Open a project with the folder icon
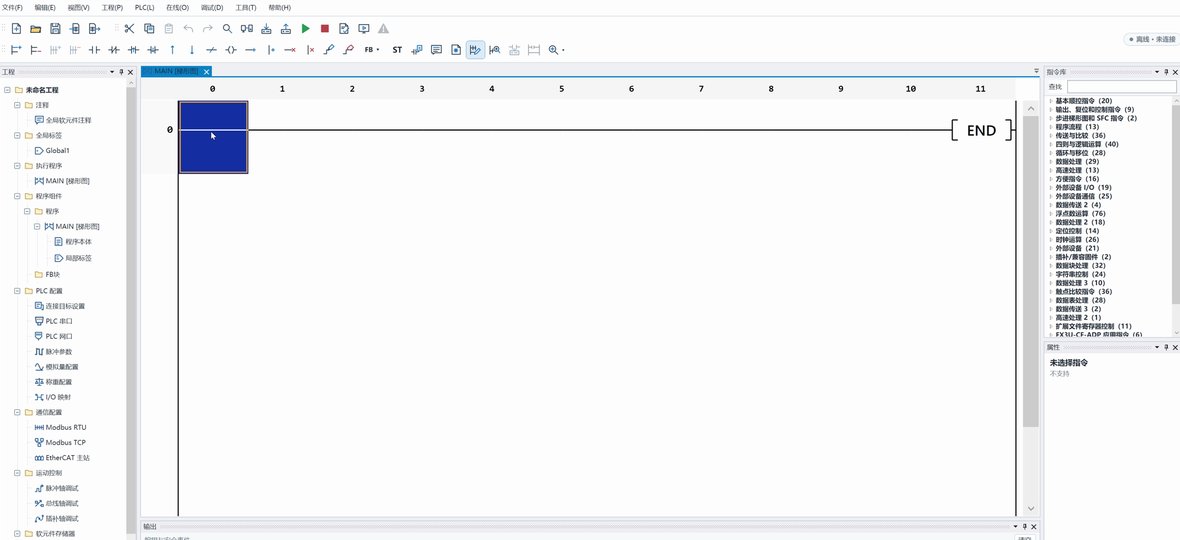1180x540 pixels. coord(35,29)
